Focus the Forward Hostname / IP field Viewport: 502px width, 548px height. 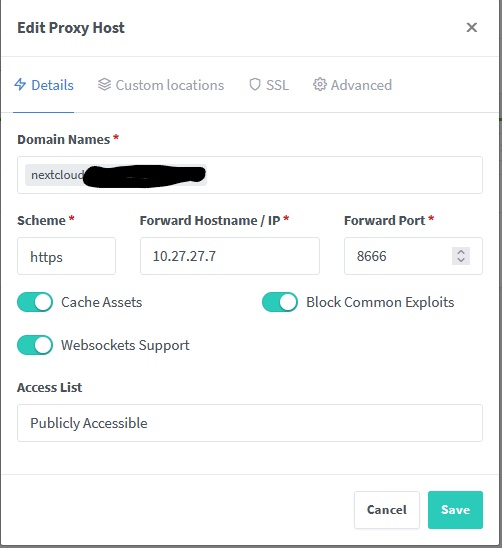tap(230, 256)
